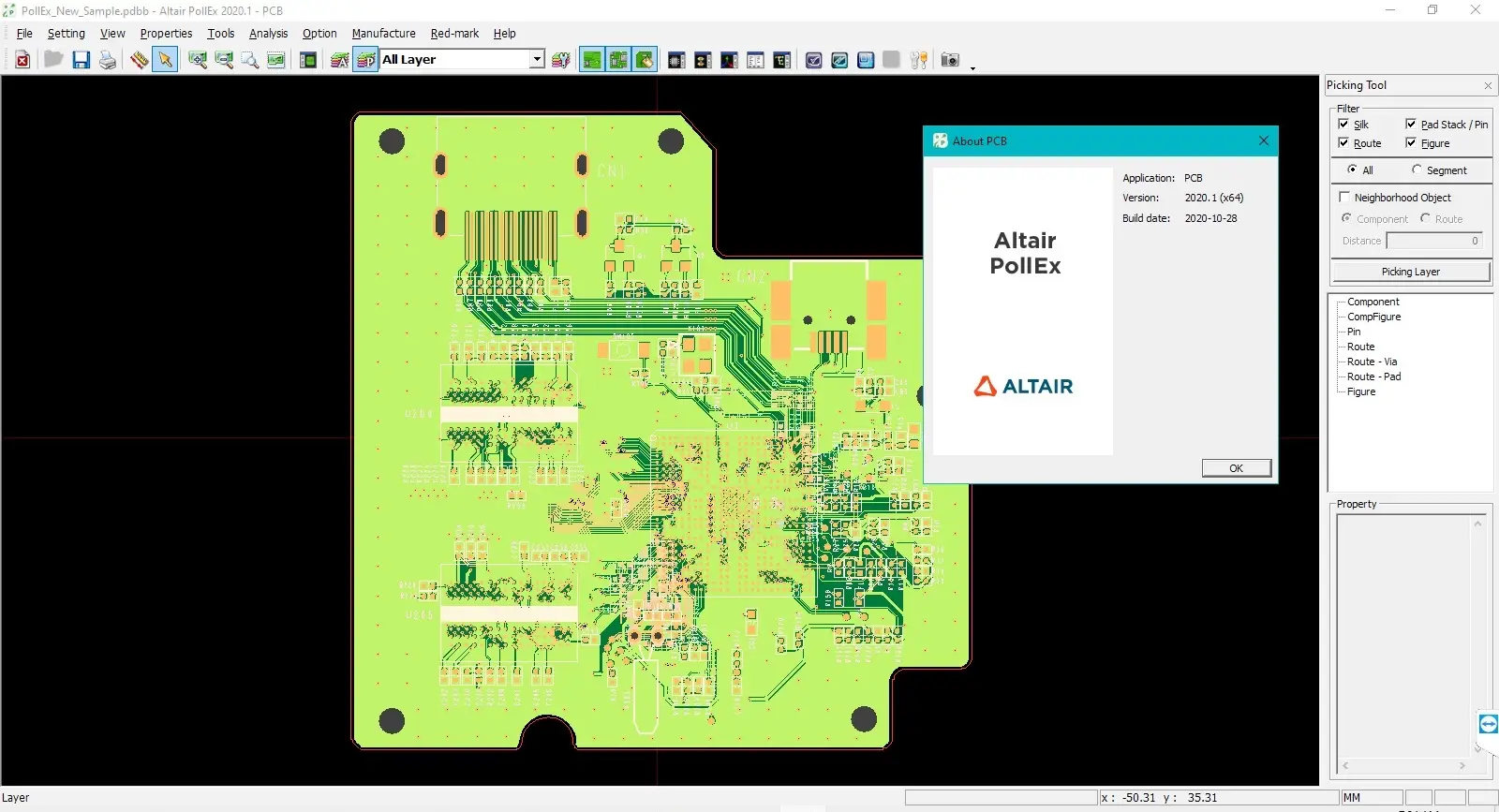This screenshot has width=1499, height=812.
Task: Activate the arrow picking pointer tool
Action: tap(165, 60)
